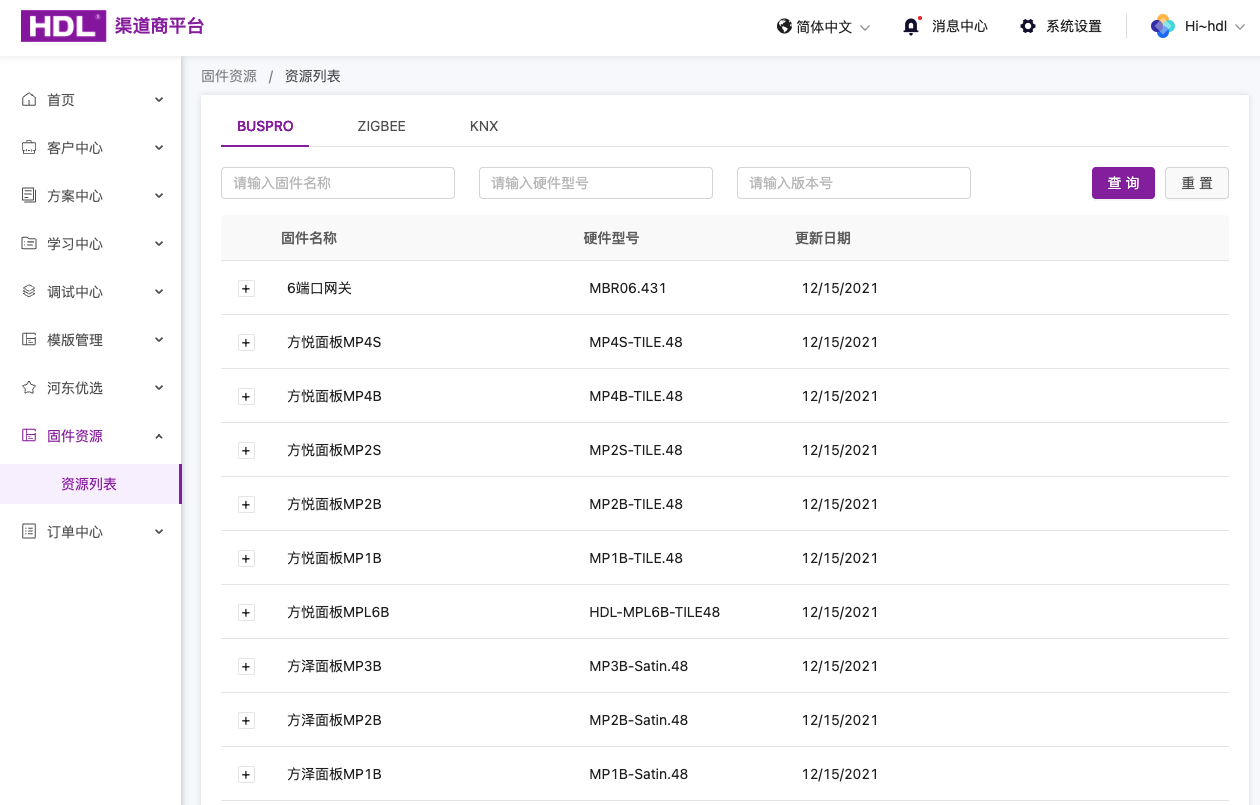Collapse the 固件资源 menu chevron
1260x805 pixels.
pyautogui.click(x=159, y=436)
